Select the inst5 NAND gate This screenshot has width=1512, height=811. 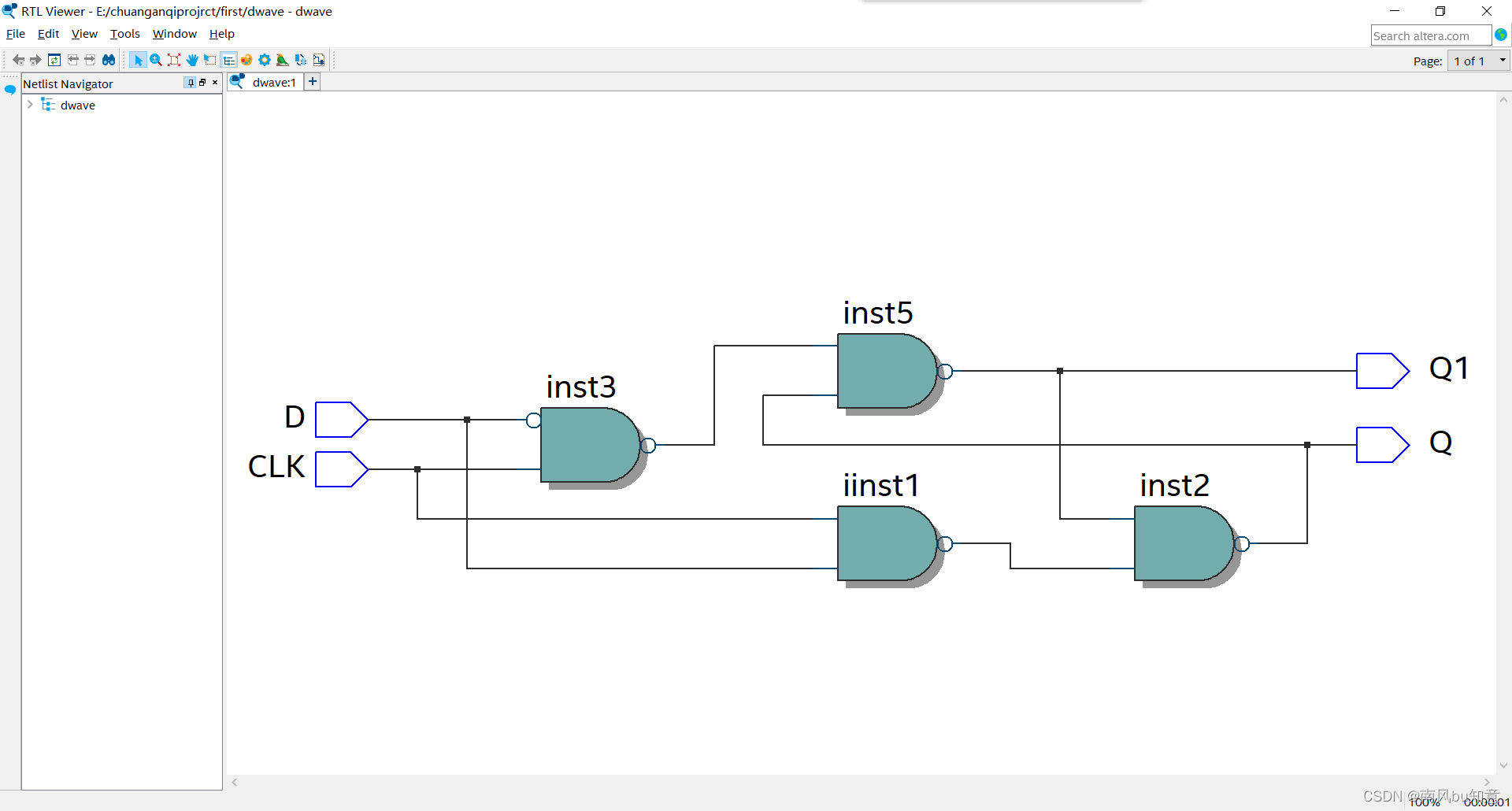pos(888,371)
